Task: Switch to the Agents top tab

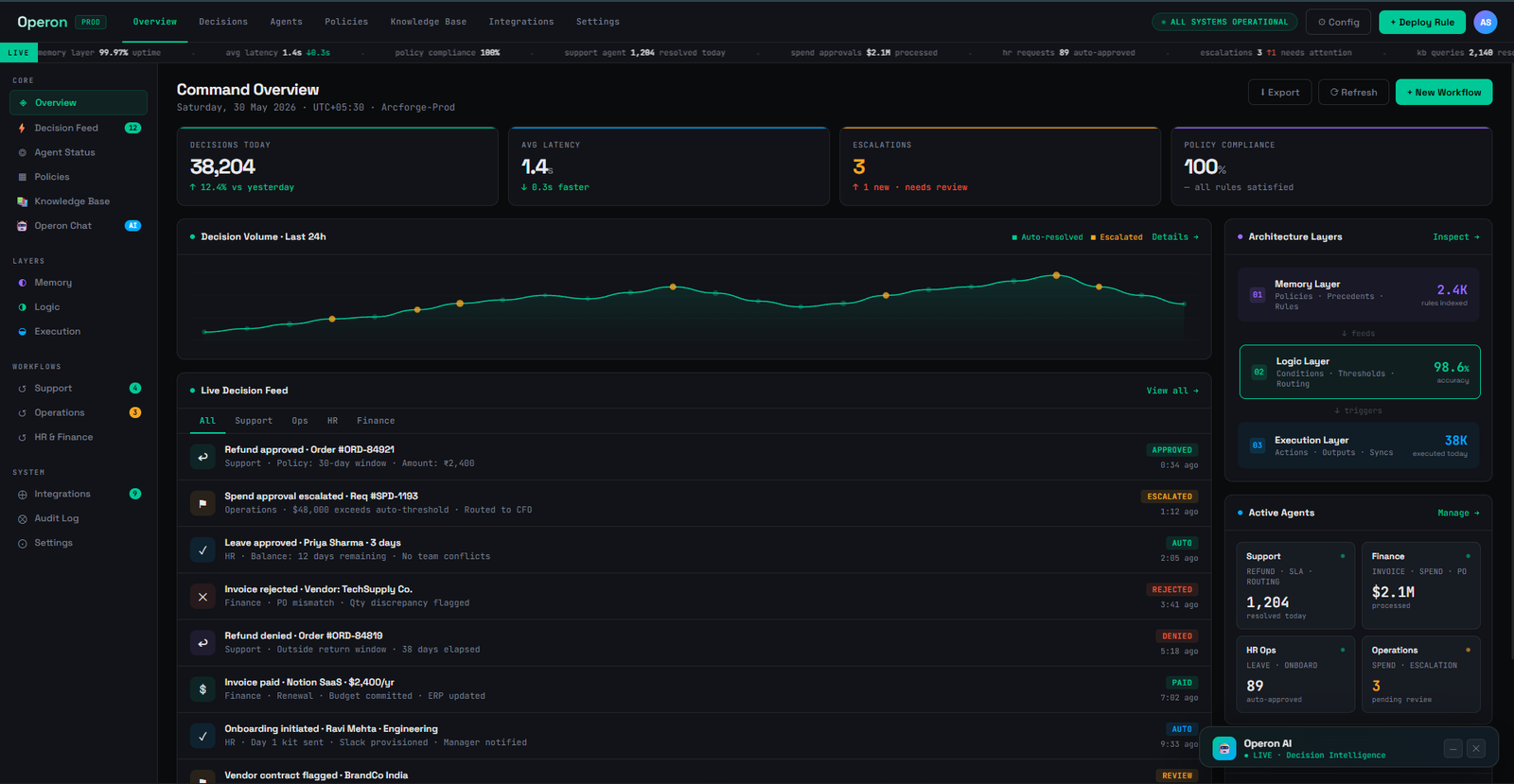Action: pyautogui.click(x=287, y=22)
